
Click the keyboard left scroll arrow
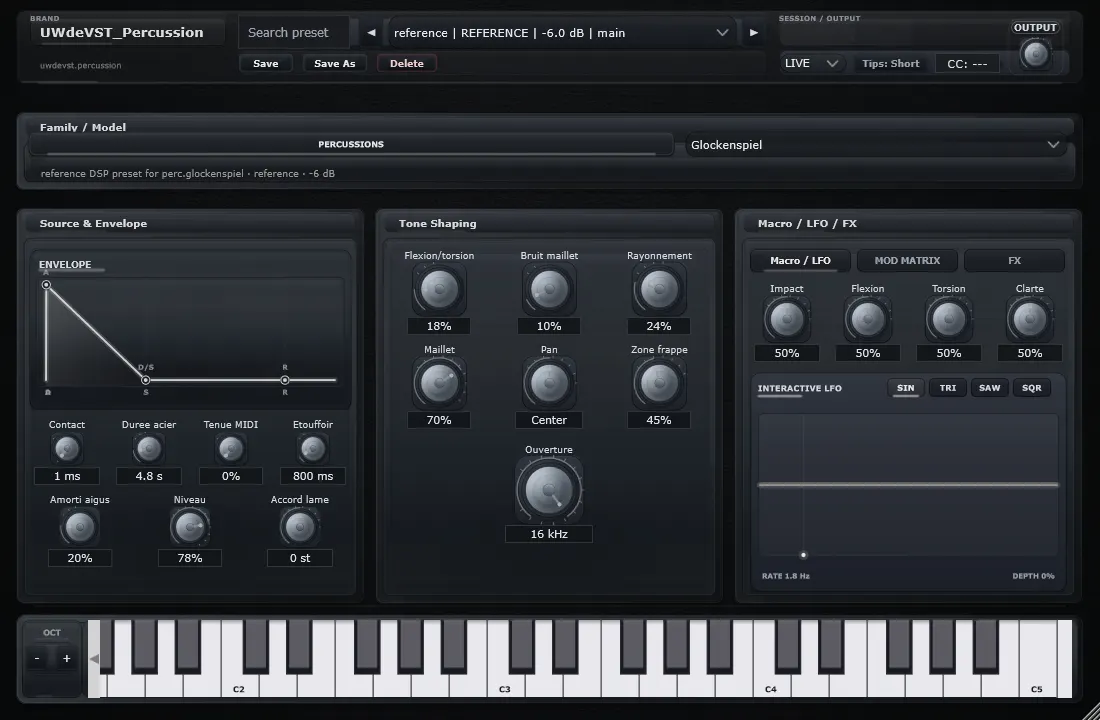click(x=94, y=658)
